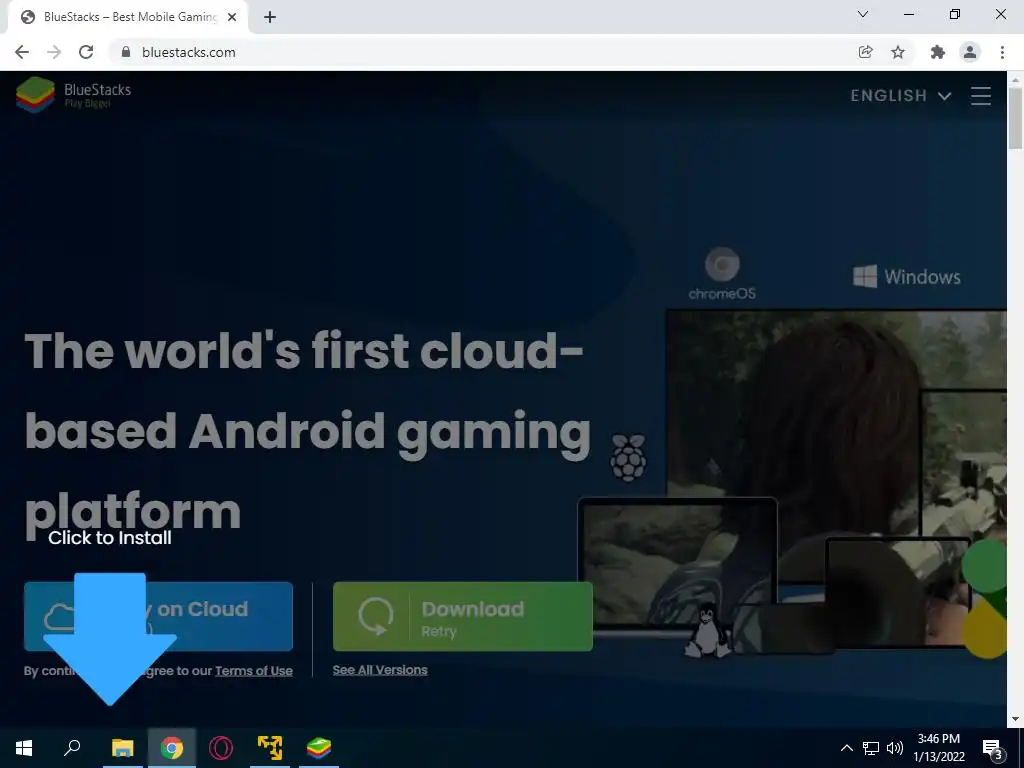
Task: Open the notification center icon
Action: click(993, 748)
